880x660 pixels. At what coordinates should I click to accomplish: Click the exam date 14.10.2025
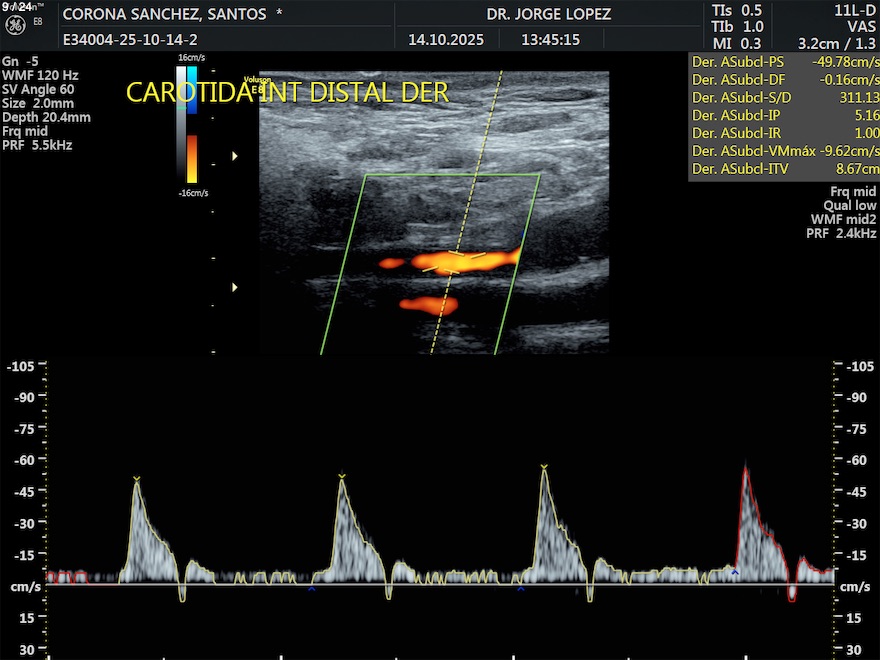(x=446, y=40)
